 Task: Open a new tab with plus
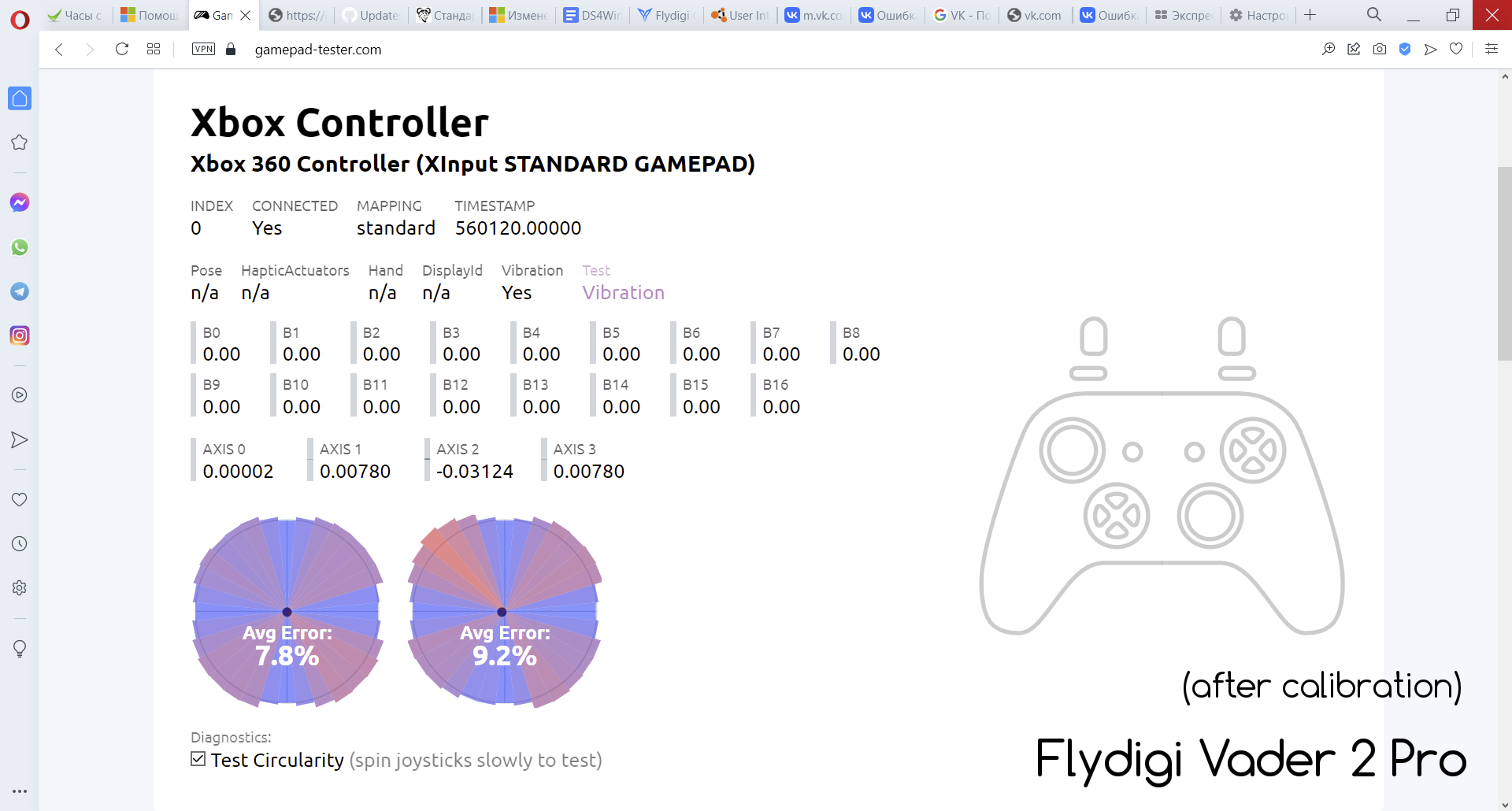click(1310, 15)
